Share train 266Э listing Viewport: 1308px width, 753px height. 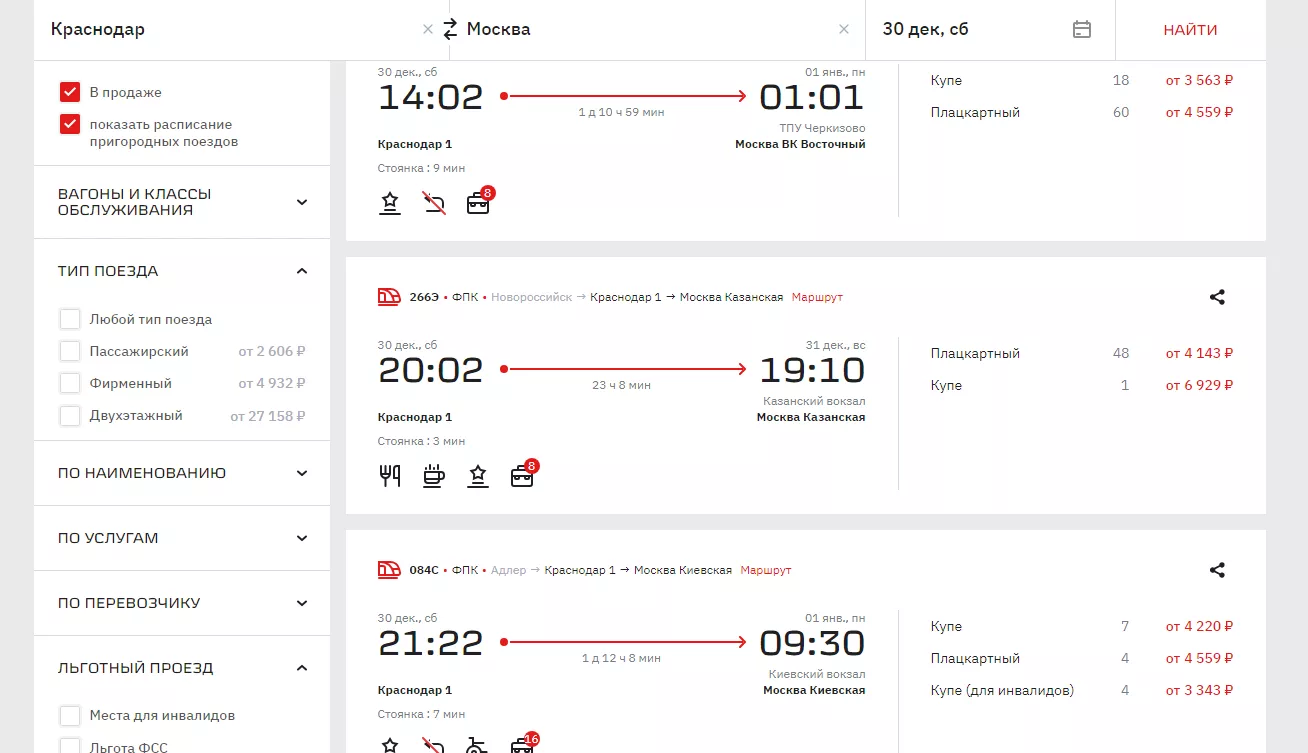click(x=1217, y=297)
